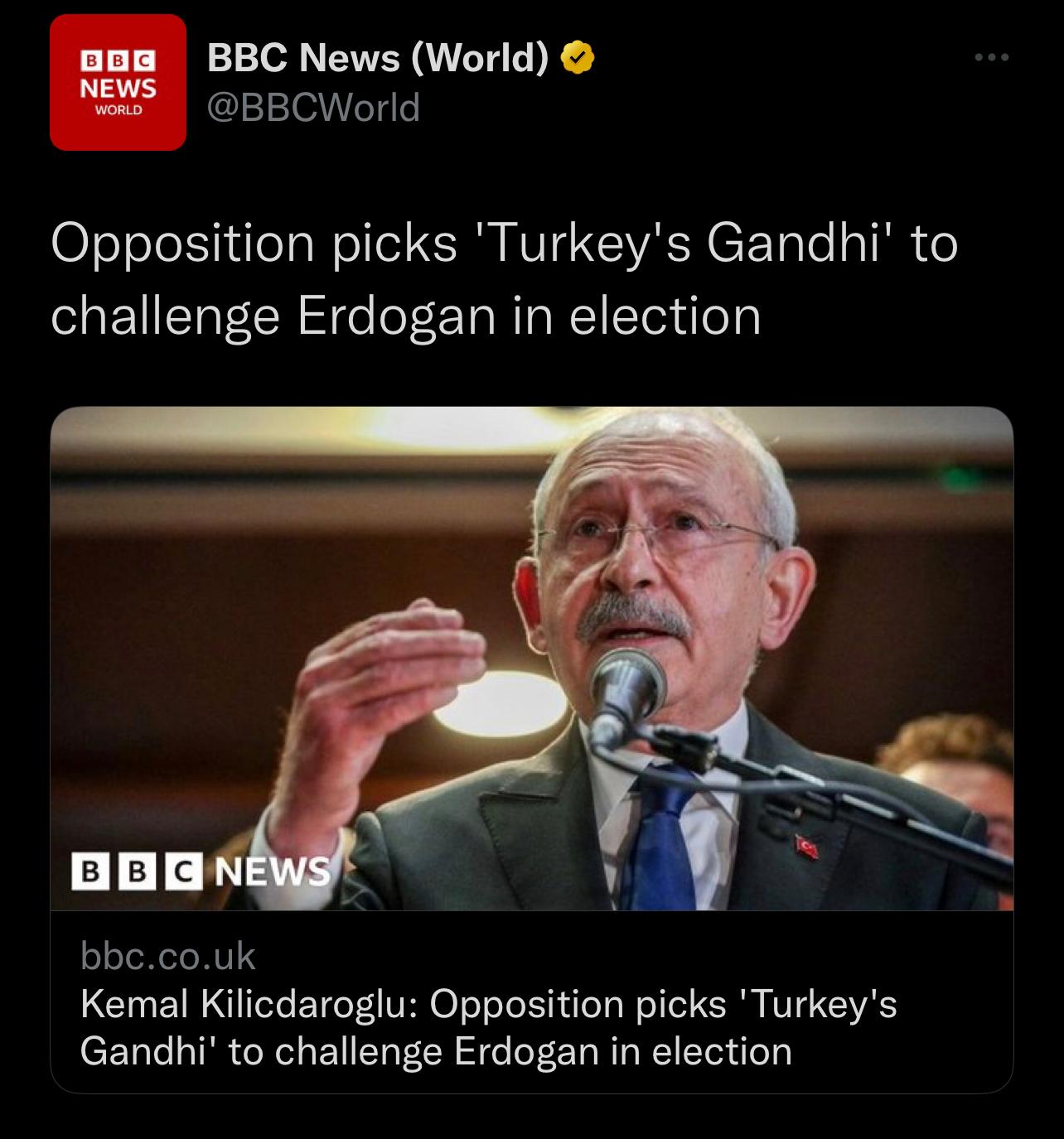Click the tweet text about Turkey's Gandhi
Screen dimensions: 1064x1139
click(504, 279)
